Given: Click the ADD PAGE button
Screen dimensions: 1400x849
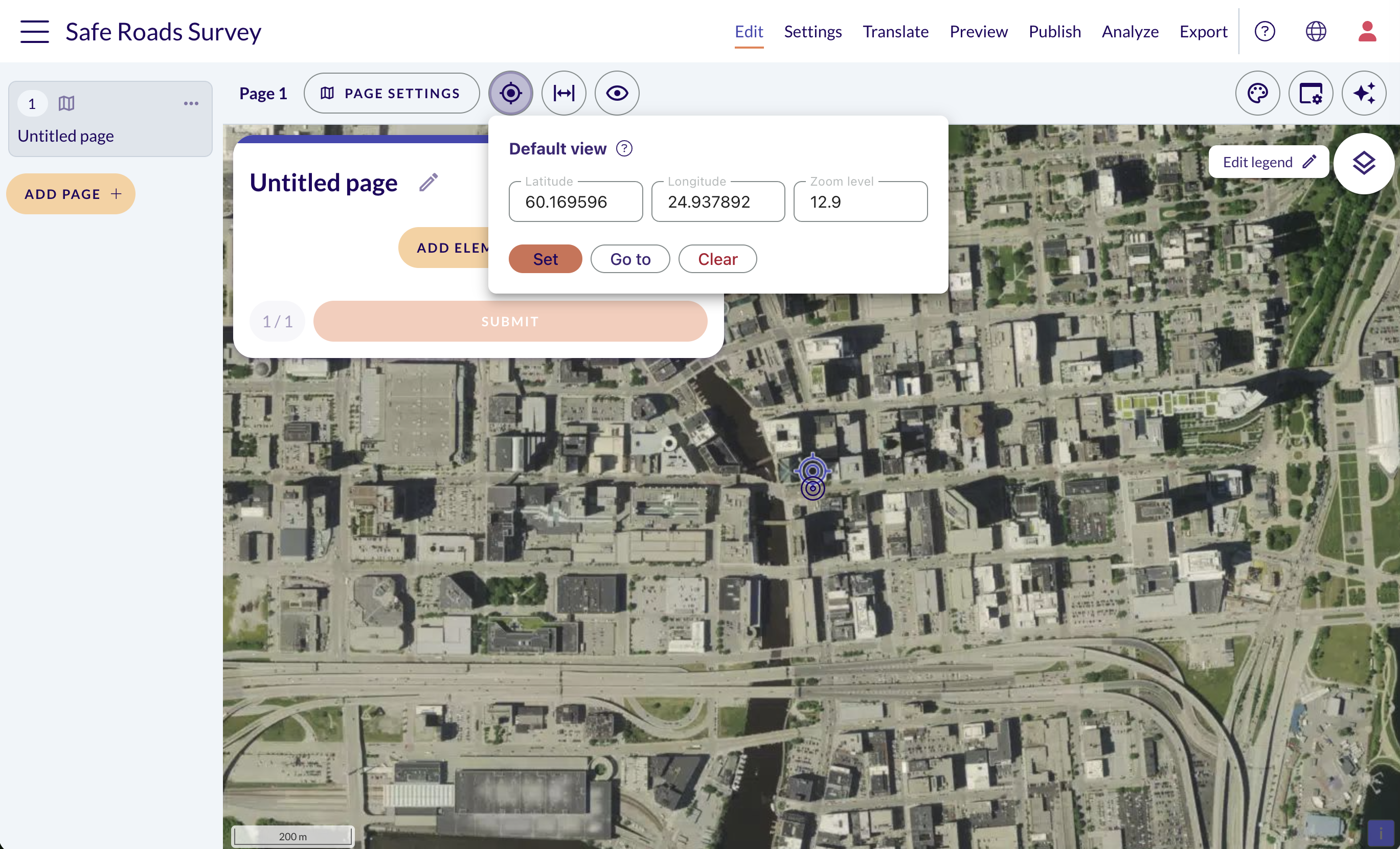Looking at the screenshot, I should click(x=71, y=194).
